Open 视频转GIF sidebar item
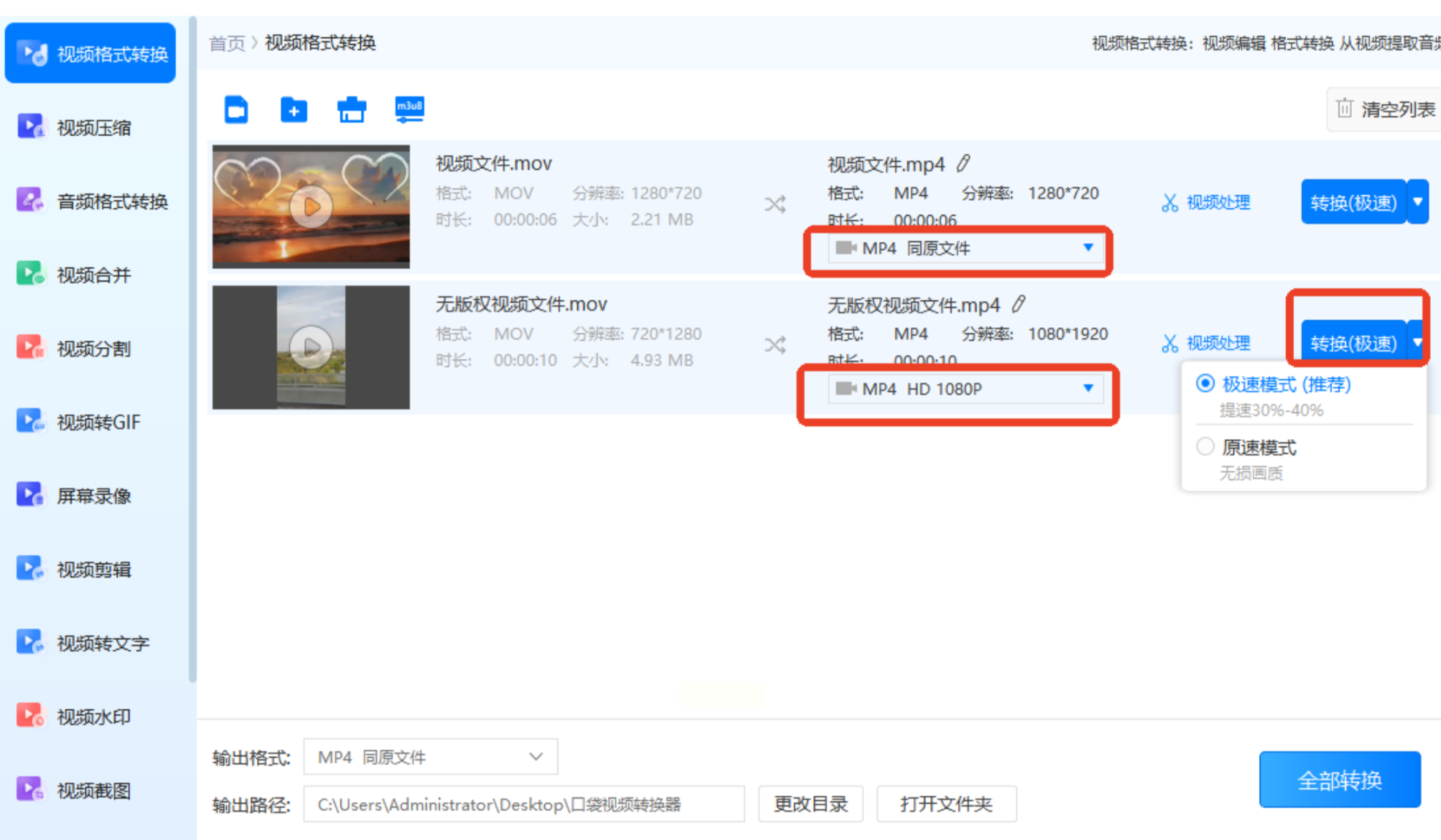Image resolution: width=1441 pixels, height=840 pixels. tap(97, 422)
